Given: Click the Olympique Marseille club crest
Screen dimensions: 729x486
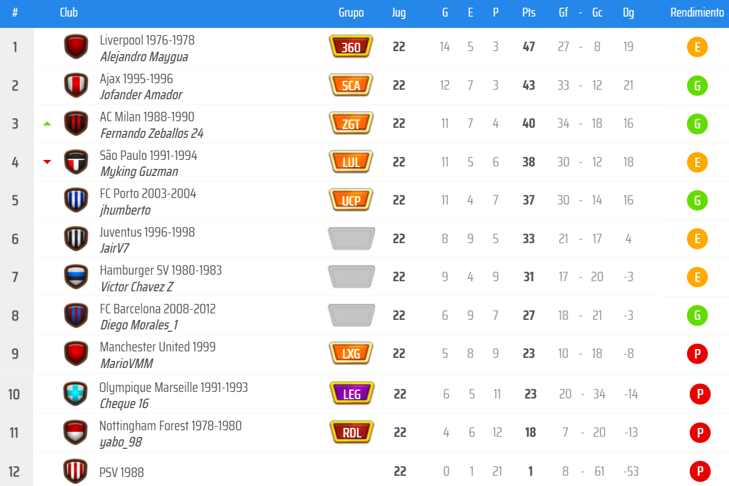Looking at the screenshot, I should [76, 393].
